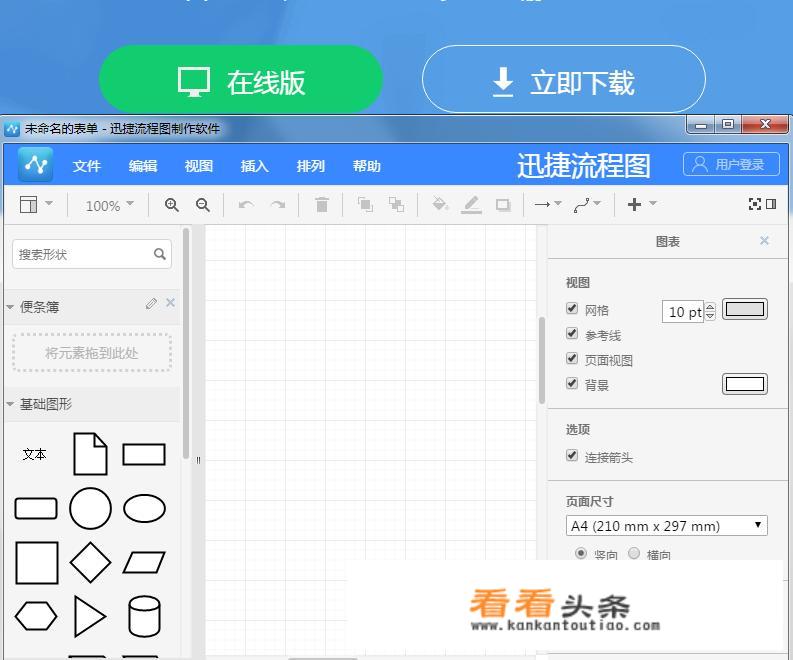Click the search magnifier in shape search box
Image resolution: width=793 pixels, height=660 pixels.
pyautogui.click(x=160, y=254)
